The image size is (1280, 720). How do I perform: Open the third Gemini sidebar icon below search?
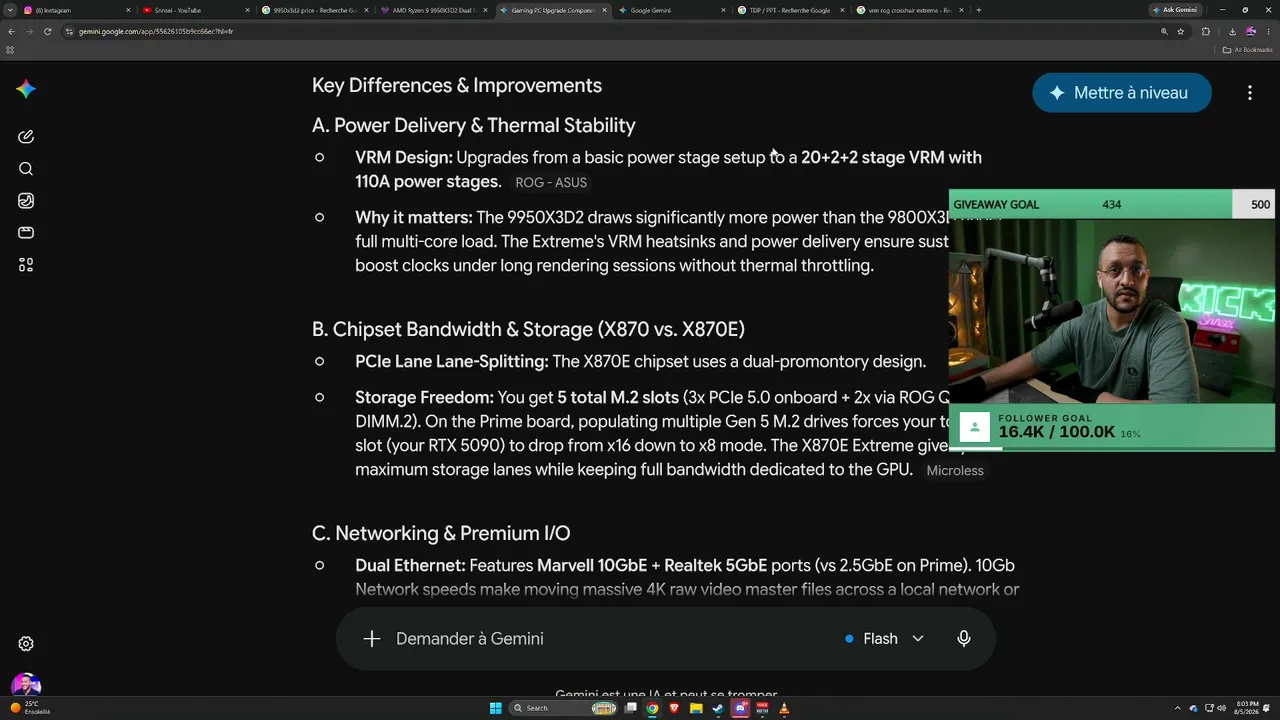pos(26,201)
